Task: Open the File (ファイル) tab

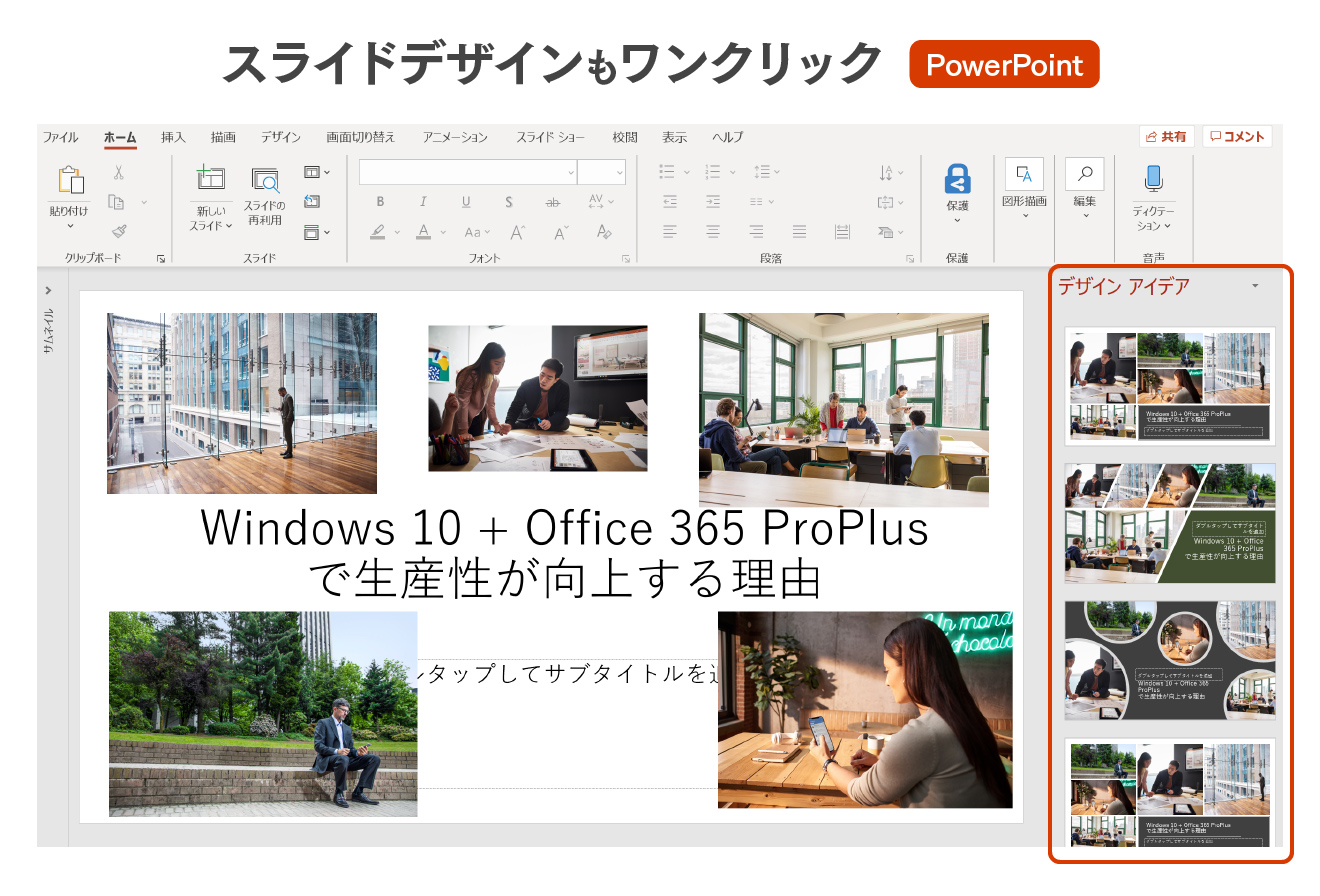Action: [x=61, y=137]
